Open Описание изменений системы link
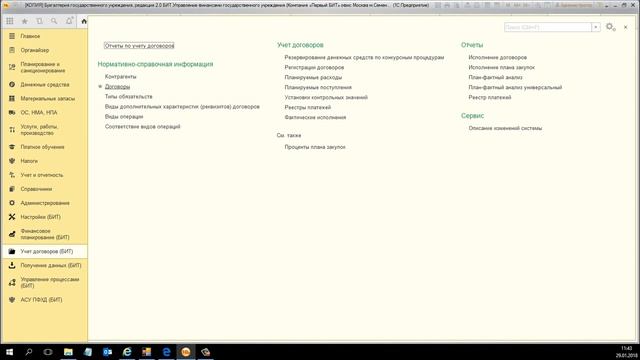The width and height of the screenshot is (640, 360). point(505,128)
